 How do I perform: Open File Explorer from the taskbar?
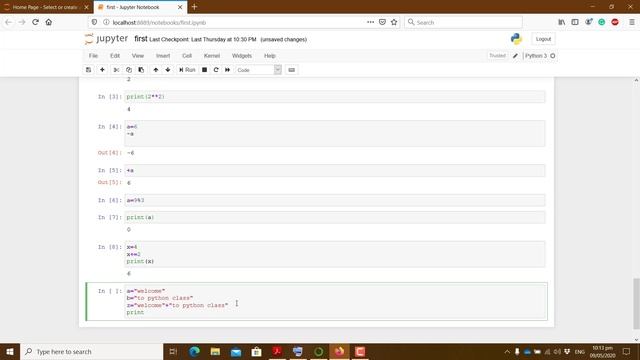tap(215, 351)
